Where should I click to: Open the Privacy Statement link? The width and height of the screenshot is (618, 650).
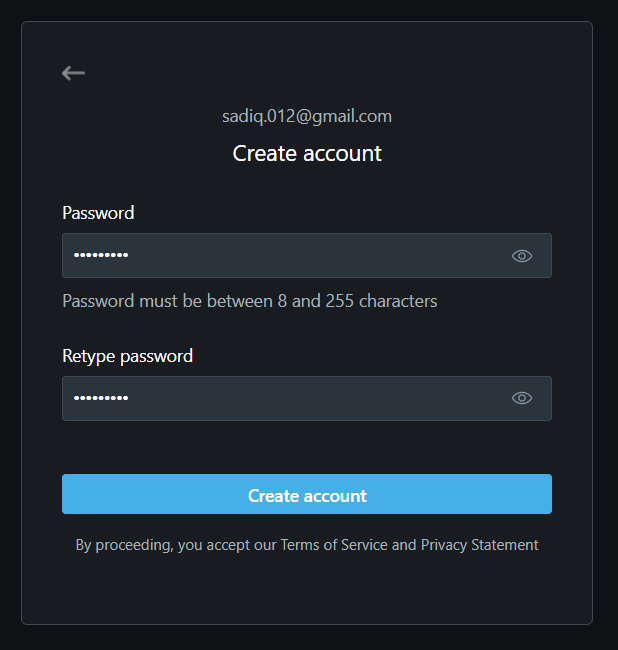(479, 545)
